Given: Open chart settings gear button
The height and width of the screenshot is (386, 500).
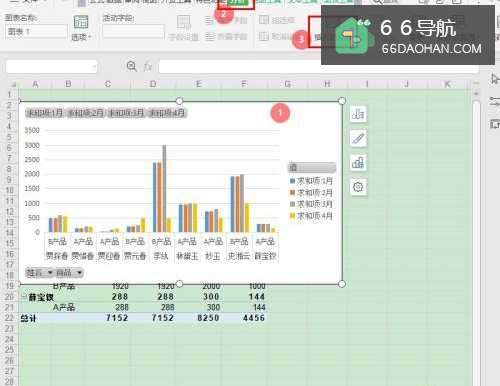Looking at the screenshot, I should click(x=358, y=187).
